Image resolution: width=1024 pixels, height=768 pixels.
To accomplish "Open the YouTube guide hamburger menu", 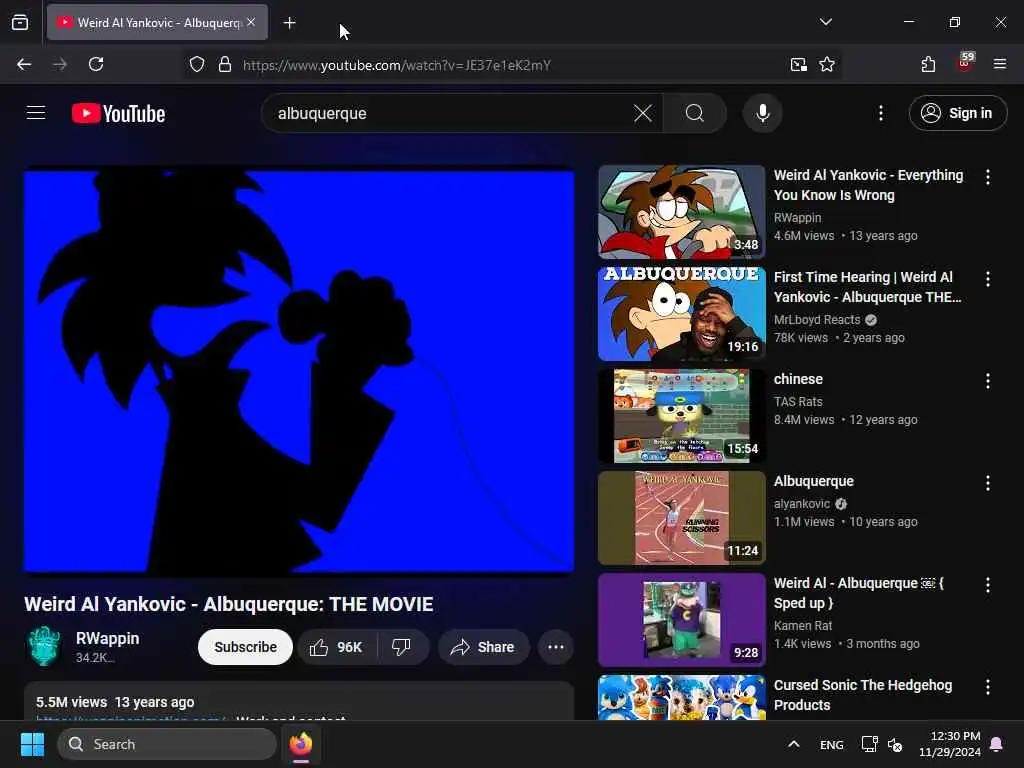I will (36, 113).
